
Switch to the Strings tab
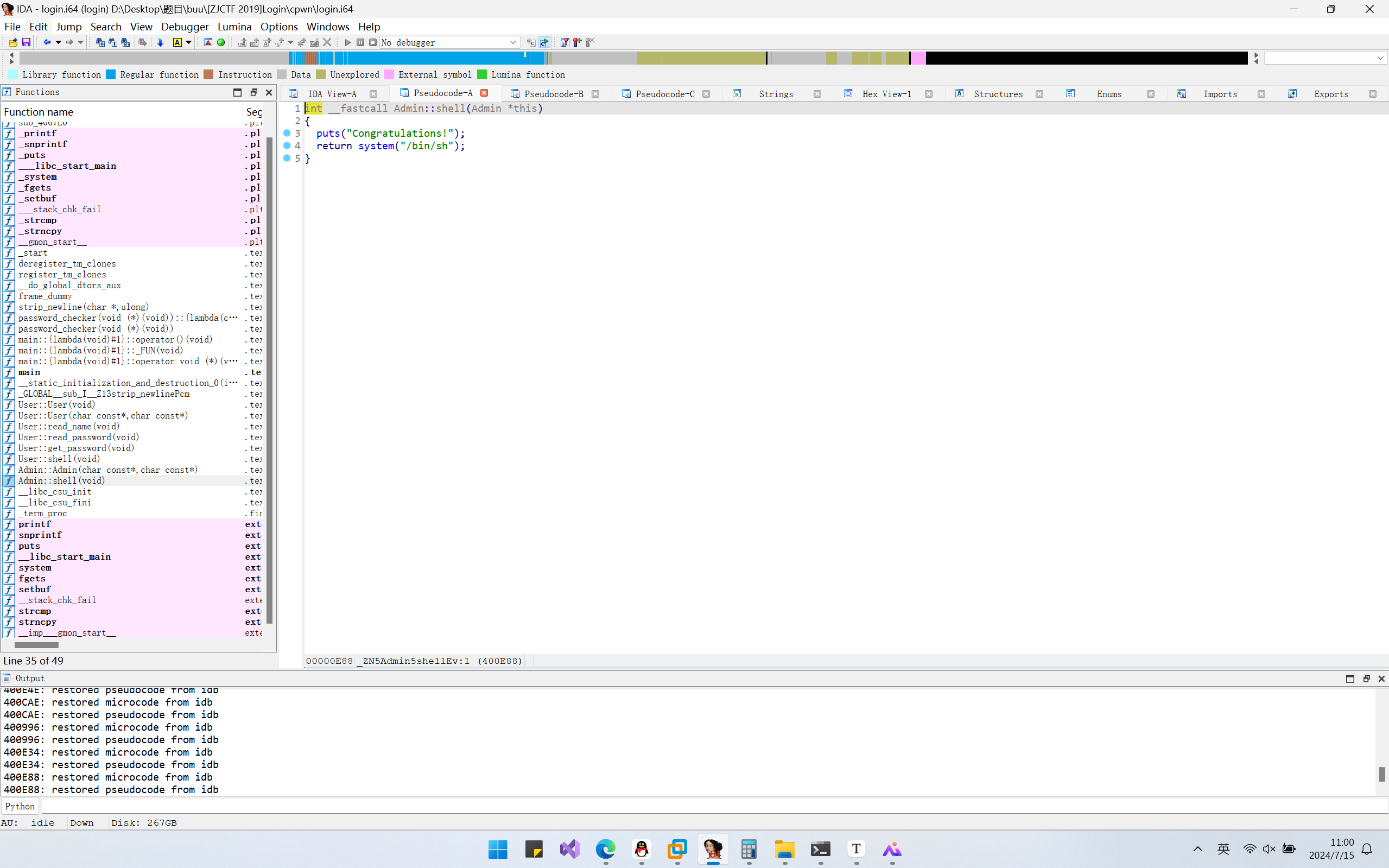pyautogui.click(x=776, y=94)
